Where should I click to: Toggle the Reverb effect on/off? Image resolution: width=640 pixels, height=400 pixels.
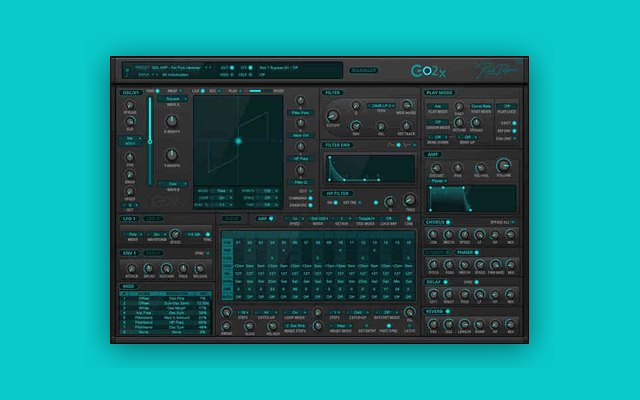[447, 311]
